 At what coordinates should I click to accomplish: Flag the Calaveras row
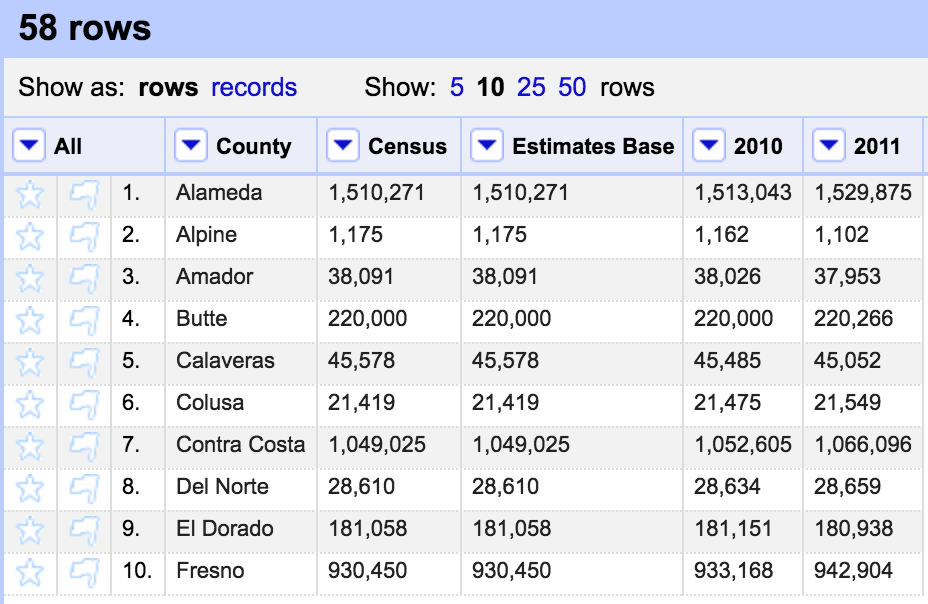(84, 362)
